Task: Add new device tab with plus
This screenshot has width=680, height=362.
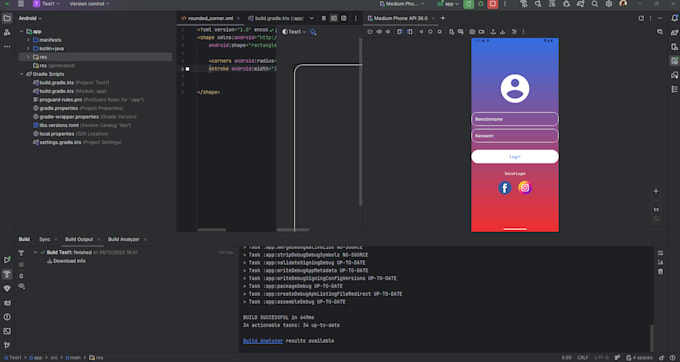Action: coord(443,18)
